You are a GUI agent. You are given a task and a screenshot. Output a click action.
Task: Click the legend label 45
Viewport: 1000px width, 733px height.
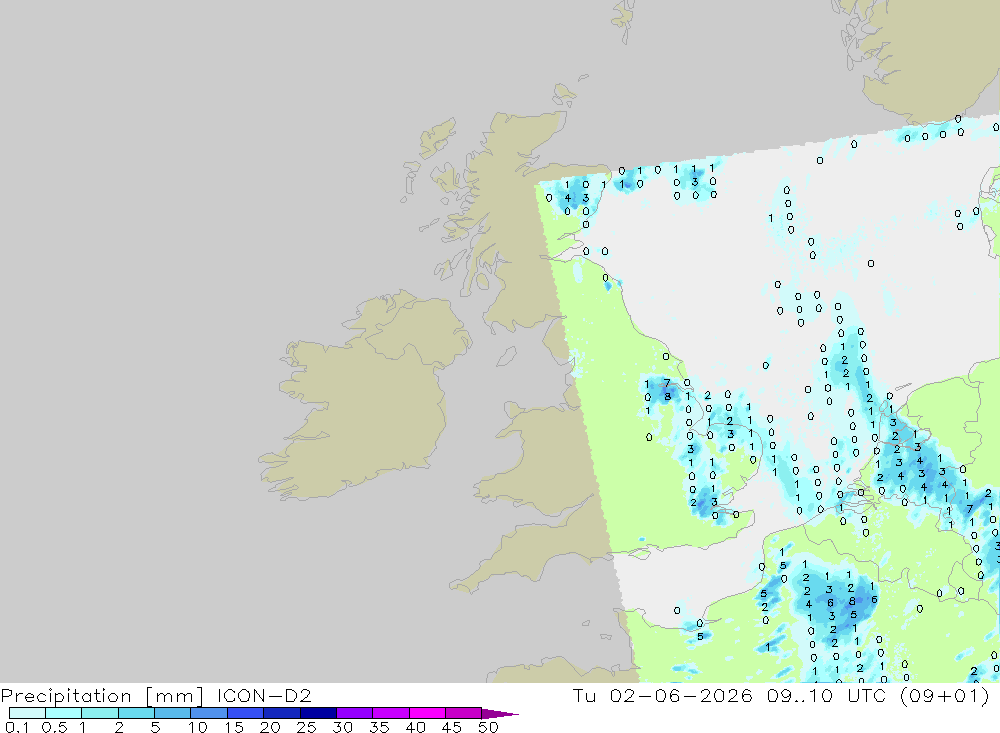452,727
